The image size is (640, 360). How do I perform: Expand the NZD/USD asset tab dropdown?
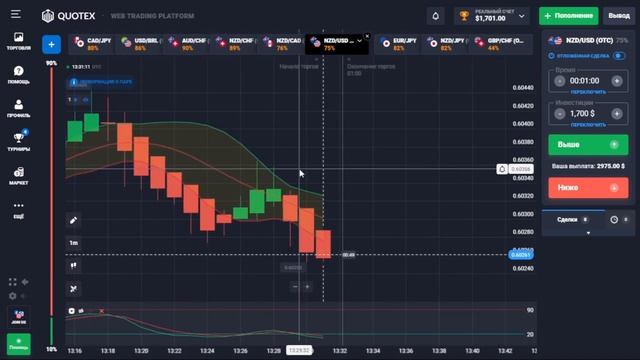pyautogui.click(x=360, y=41)
